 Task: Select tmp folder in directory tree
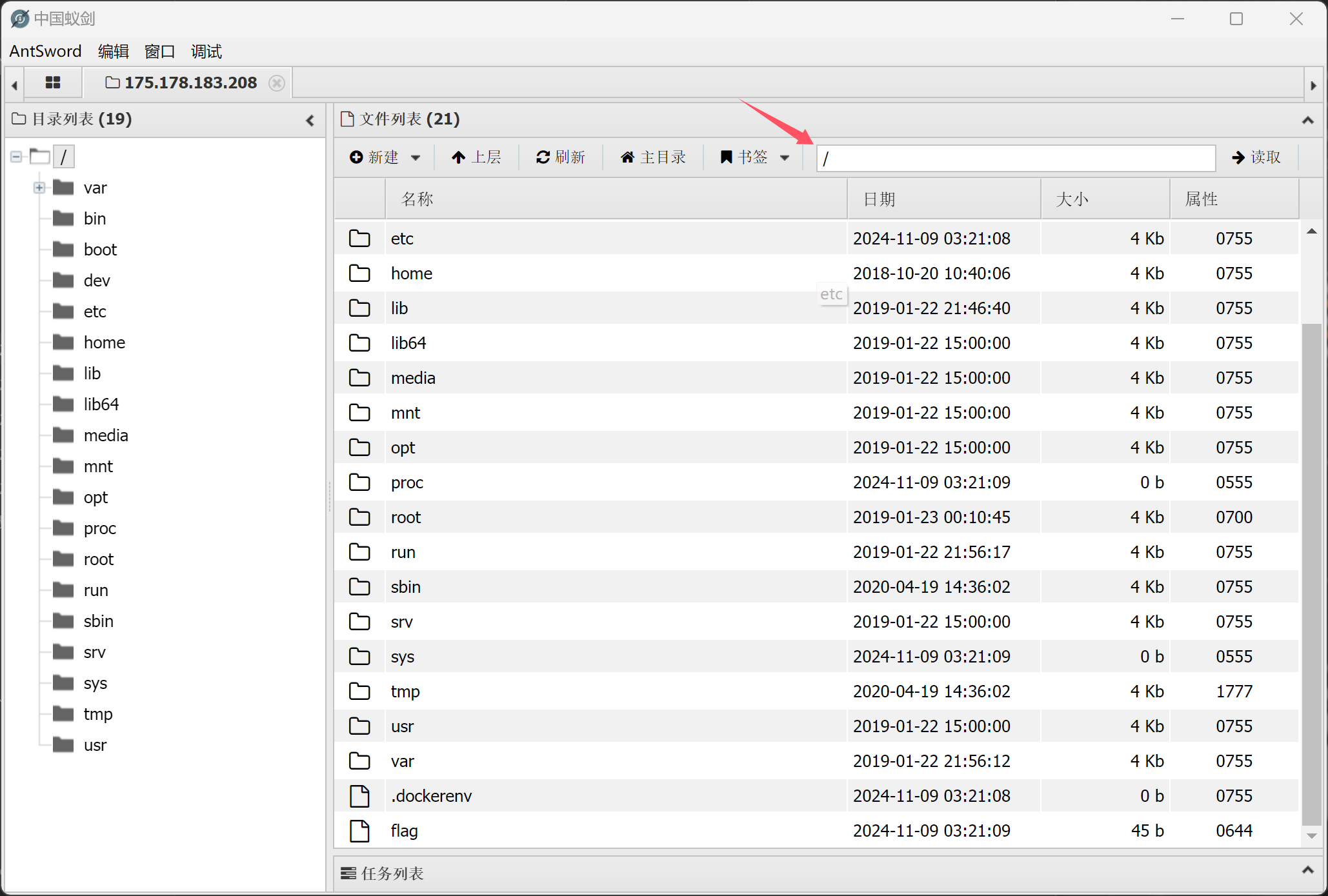pyautogui.click(x=98, y=714)
